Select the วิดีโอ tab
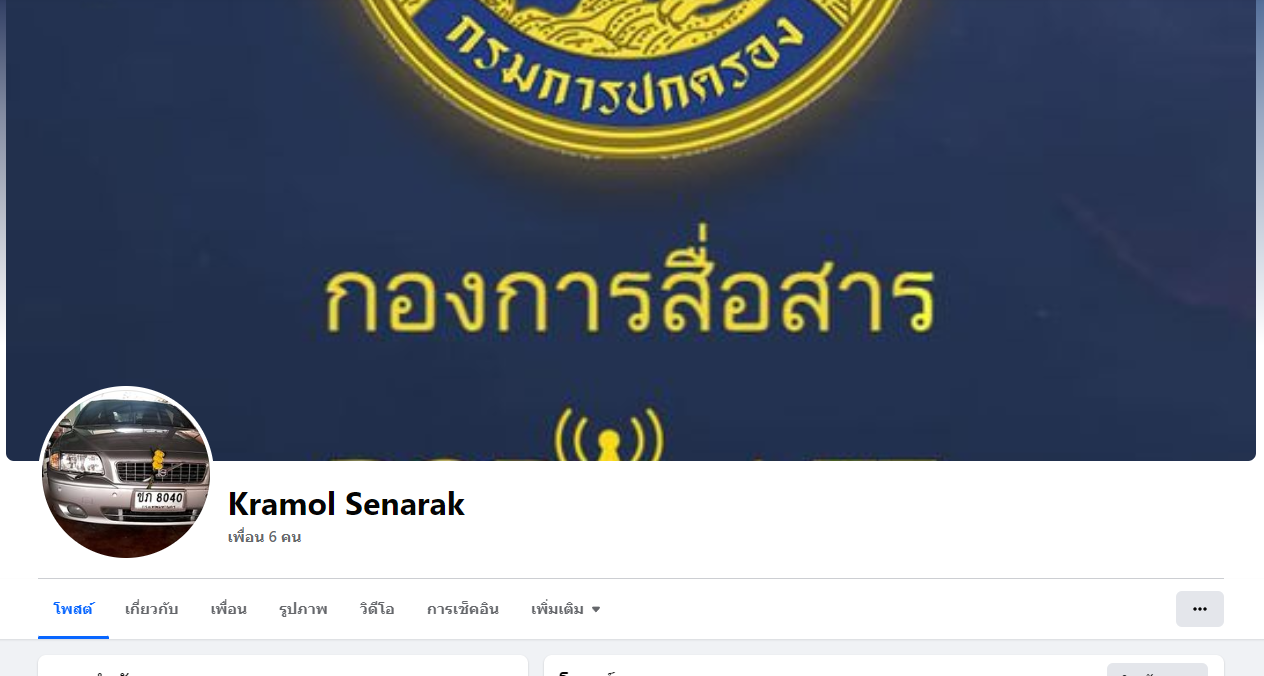Image resolution: width=1264 pixels, height=676 pixels. pyautogui.click(x=377, y=609)
